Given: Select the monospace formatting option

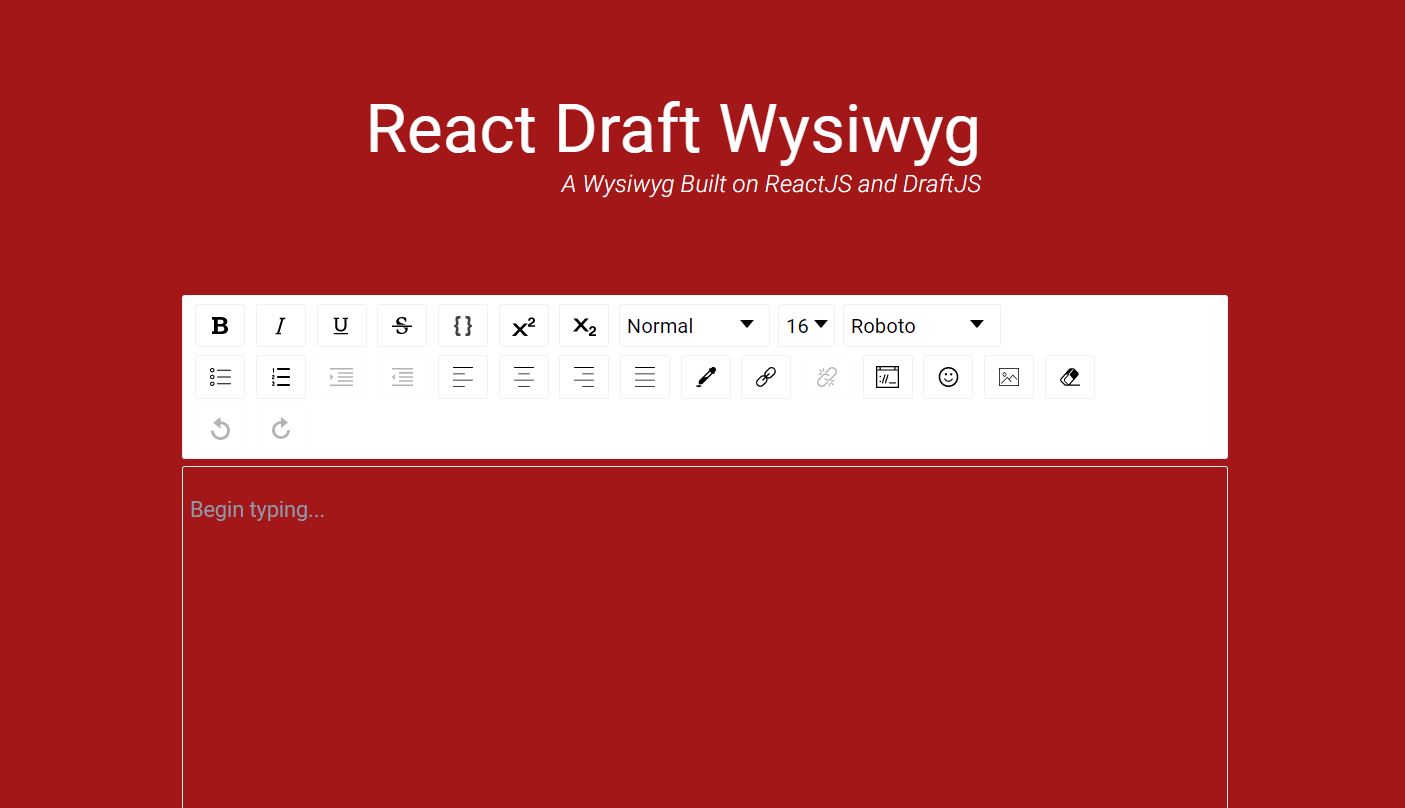Looking at the screenshot, I should click(462, 325).
